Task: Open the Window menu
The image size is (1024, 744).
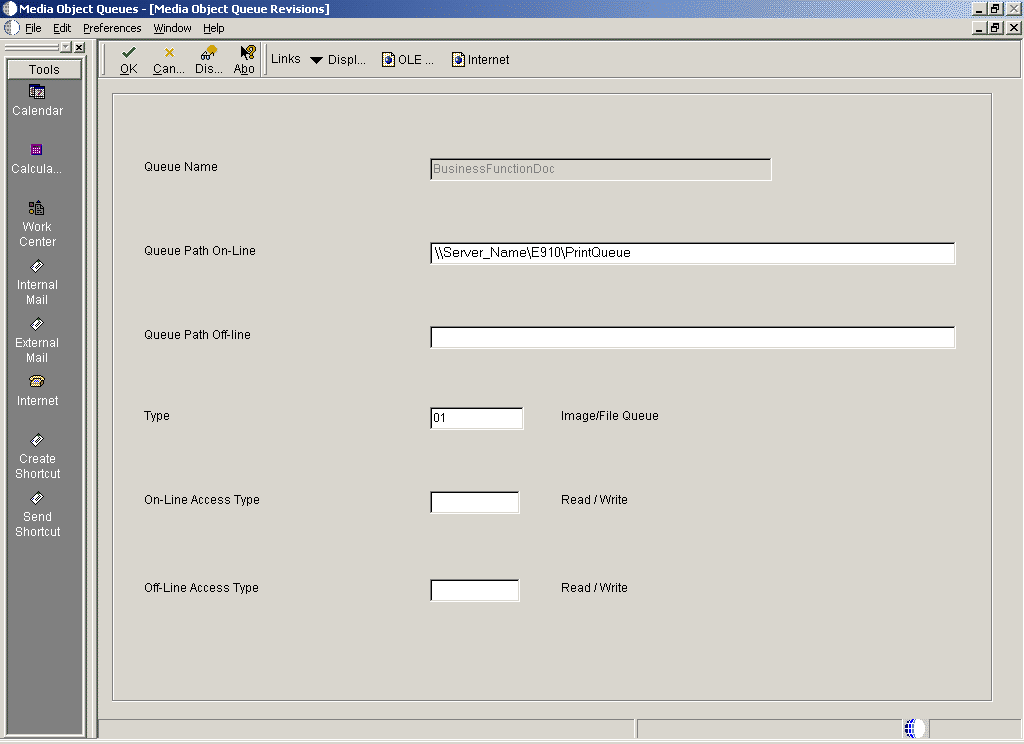Action: [x=172, y=28]
